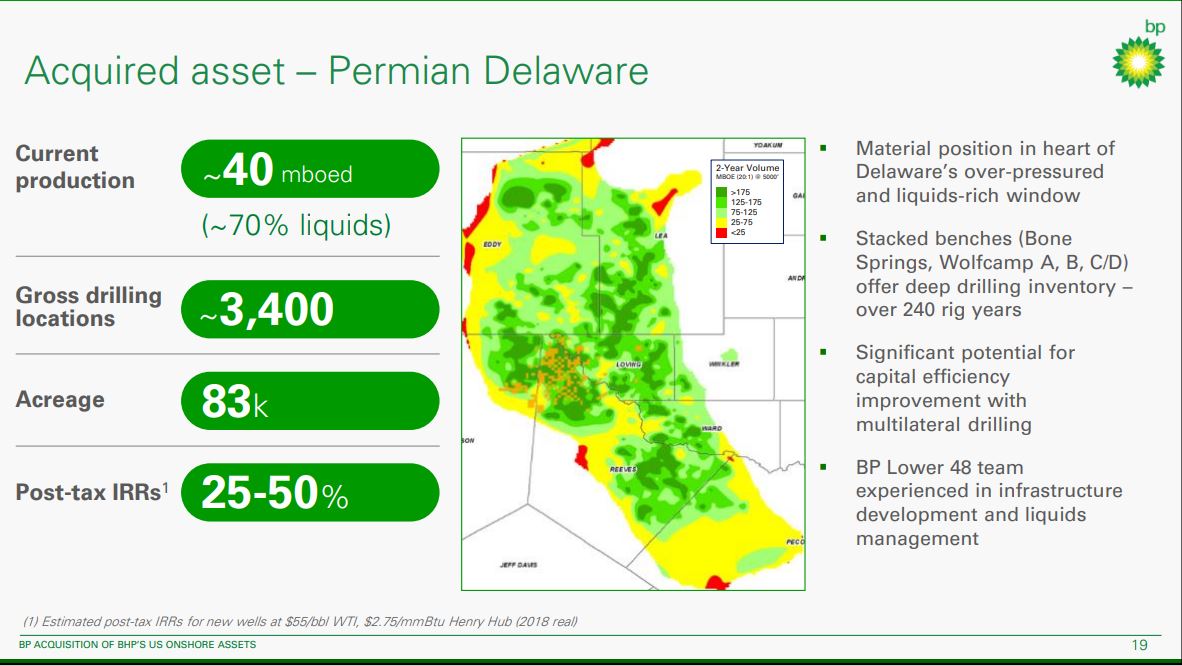Image resolution: width=1182 pixels, height=666 pixels.
Task: Select the '25-50%' IRR pill
Action: click(310, 493)
